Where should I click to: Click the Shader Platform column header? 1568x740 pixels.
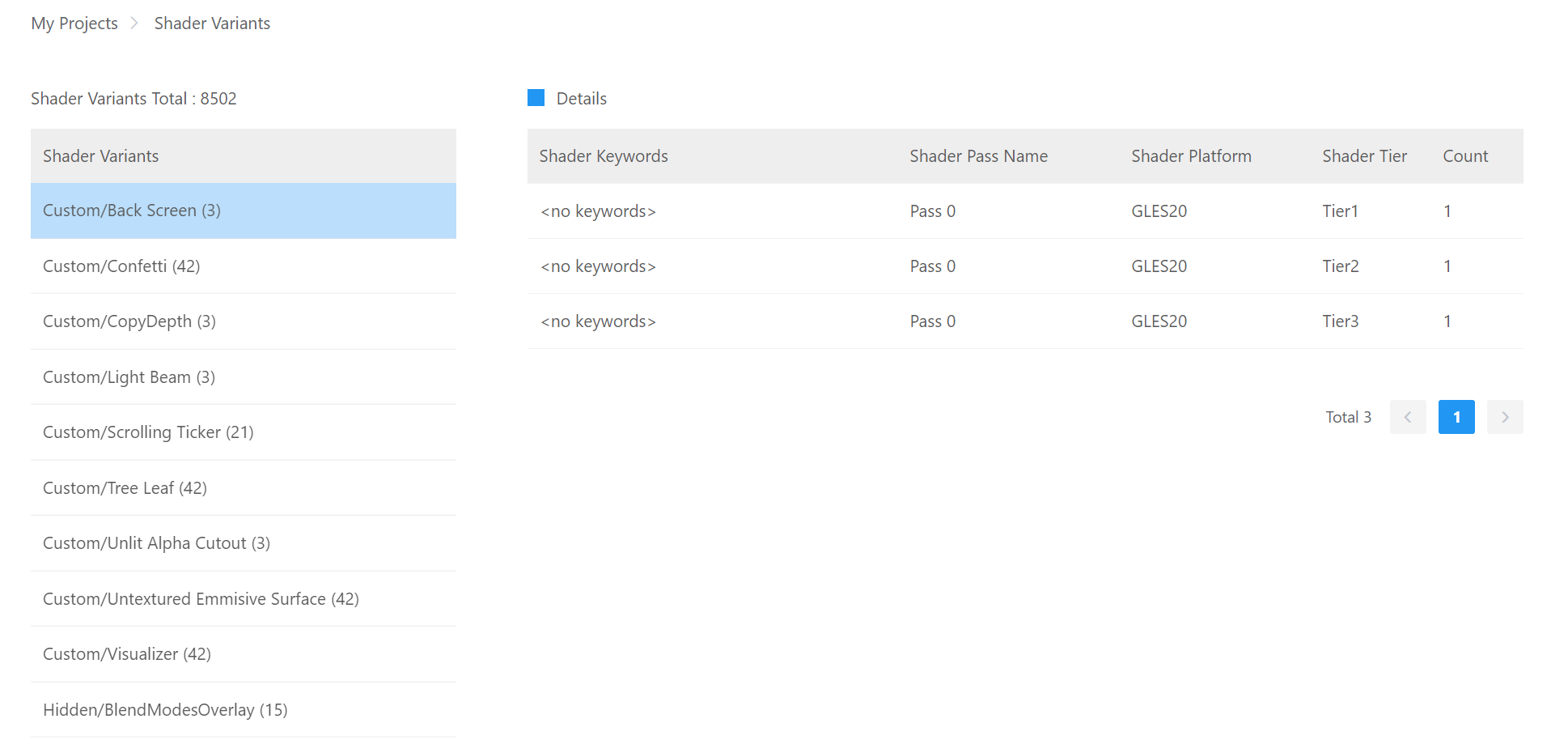[1191, 156]
